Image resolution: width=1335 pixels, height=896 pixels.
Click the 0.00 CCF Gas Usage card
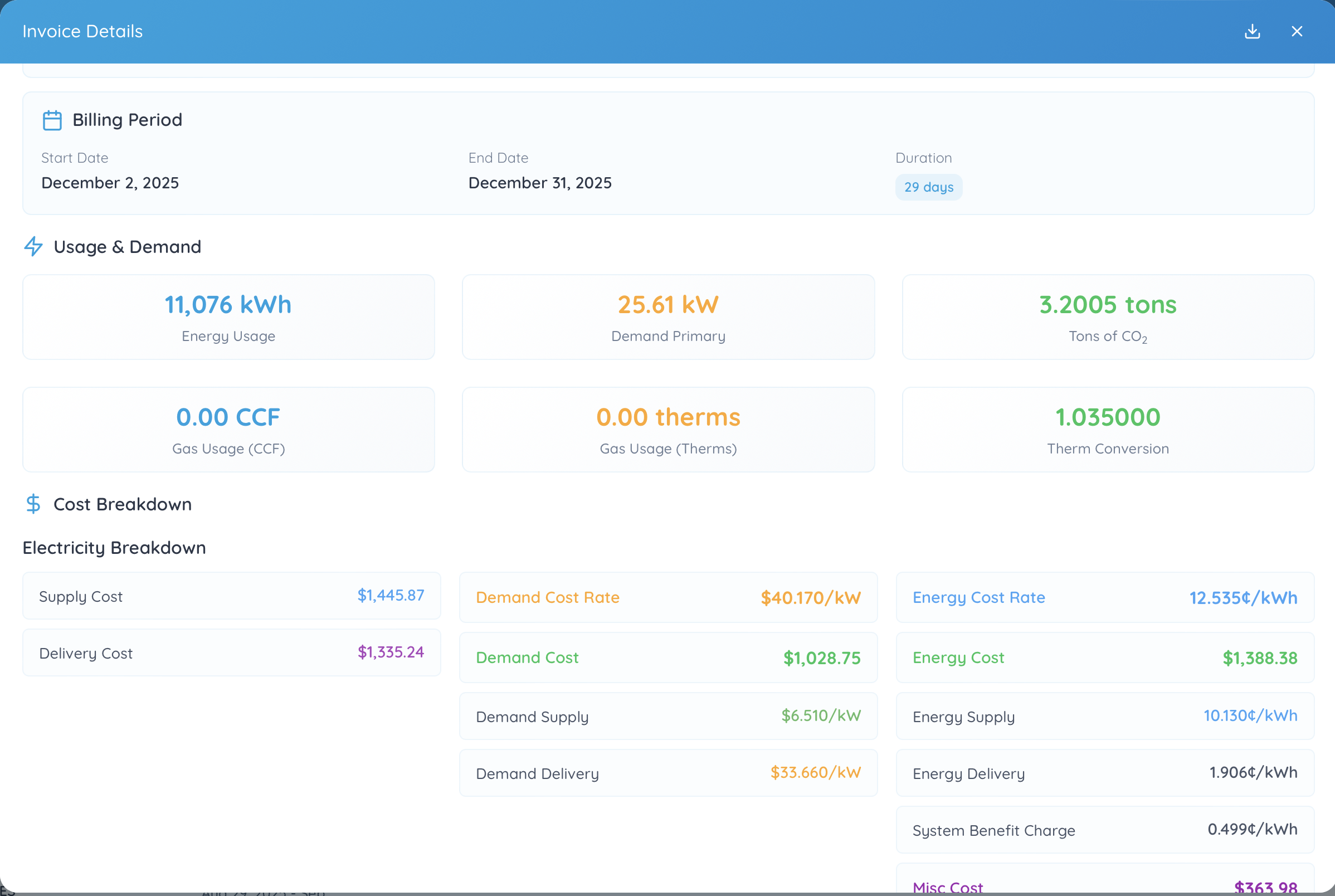pos(228,430)
